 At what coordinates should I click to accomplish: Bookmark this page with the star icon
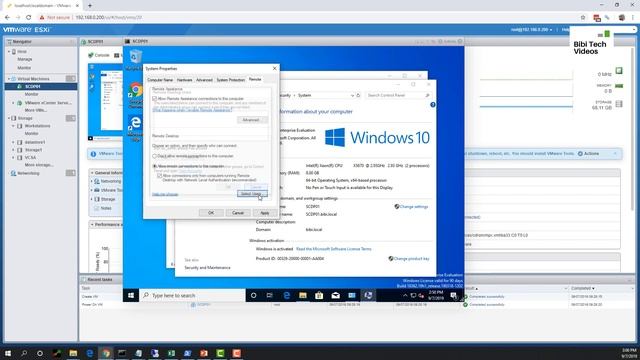pos(583,18)
